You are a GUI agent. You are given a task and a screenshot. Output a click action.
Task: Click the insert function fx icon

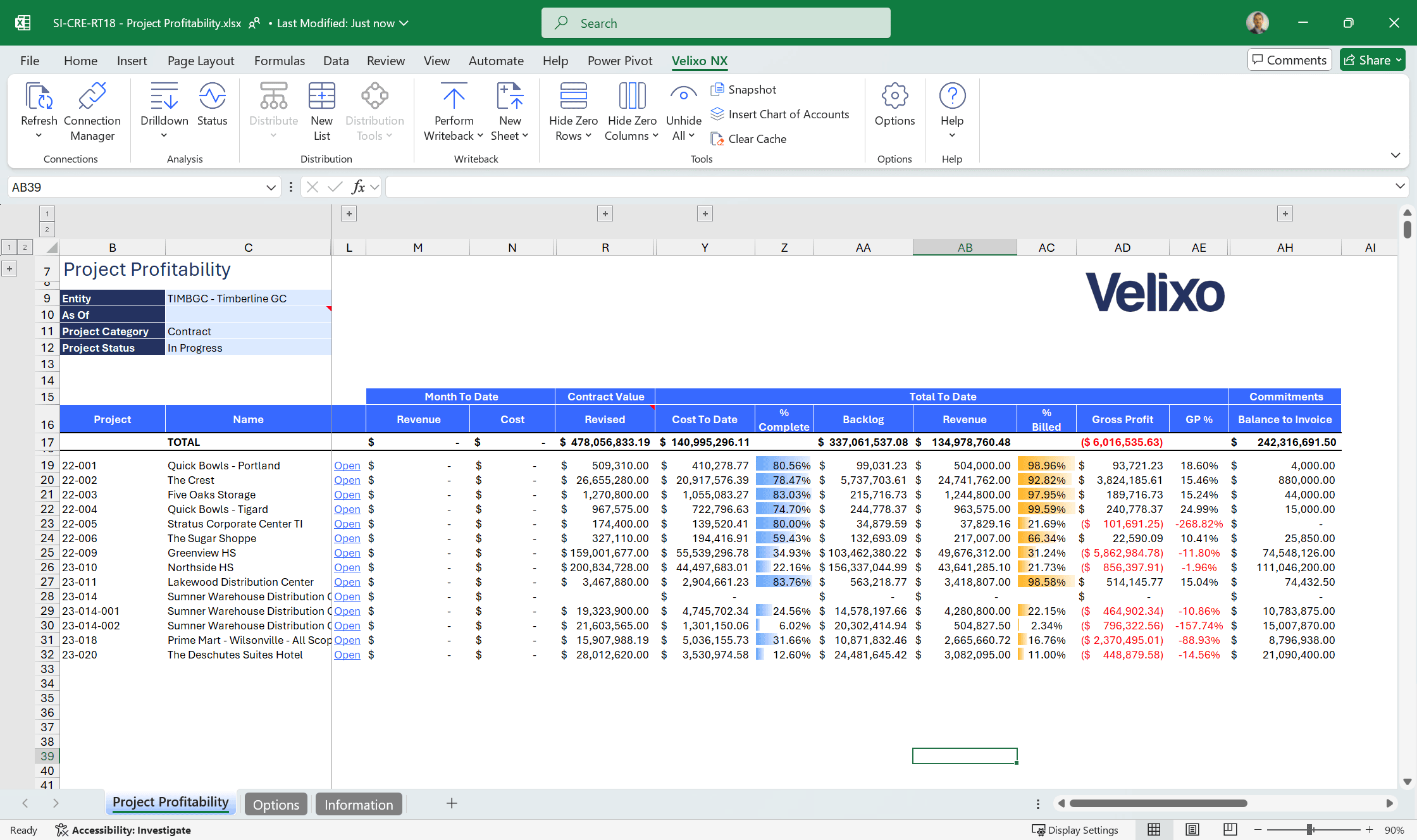[x=358, y=187]
